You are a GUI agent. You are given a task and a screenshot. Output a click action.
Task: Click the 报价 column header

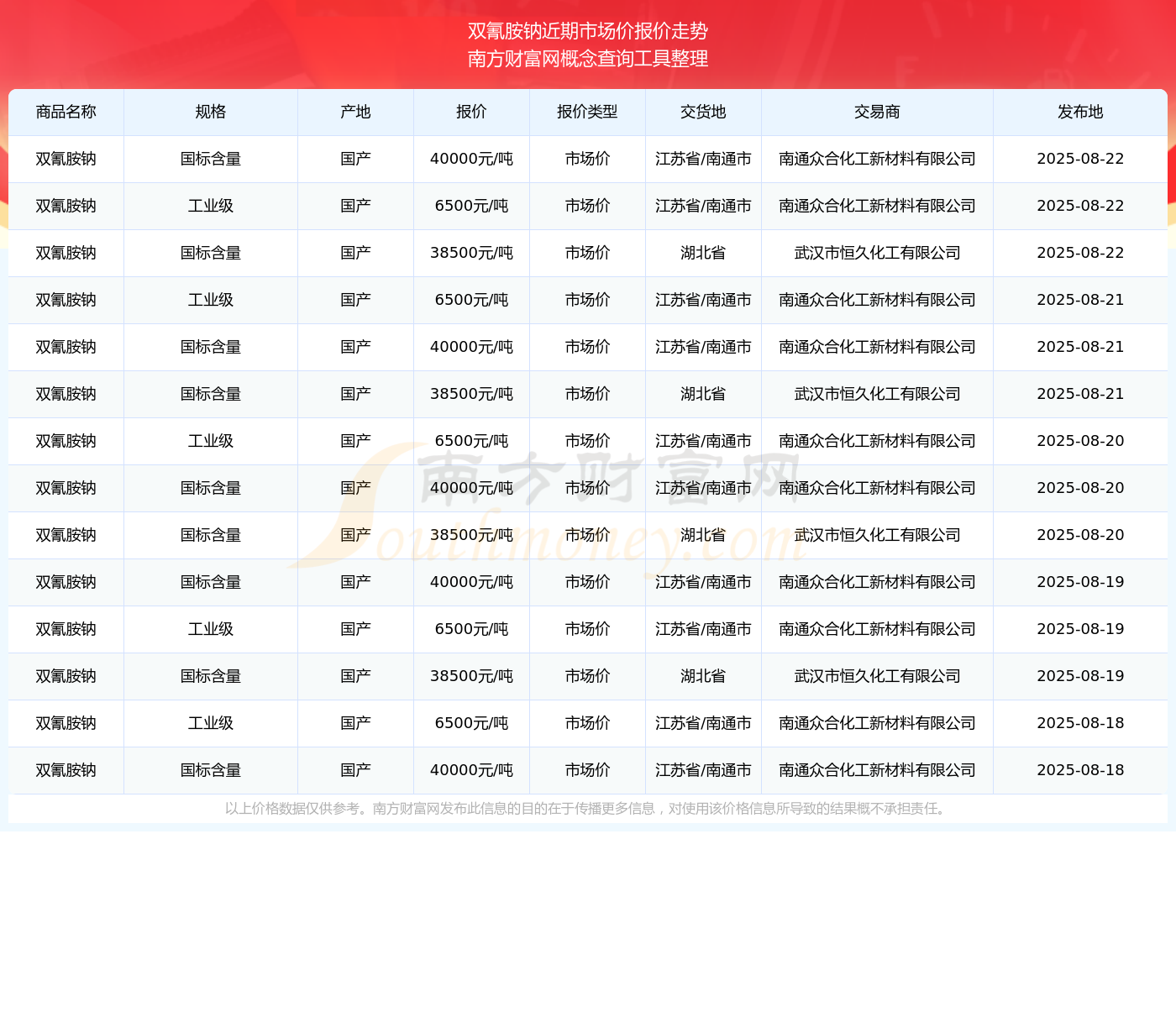[x=471, y=112]
